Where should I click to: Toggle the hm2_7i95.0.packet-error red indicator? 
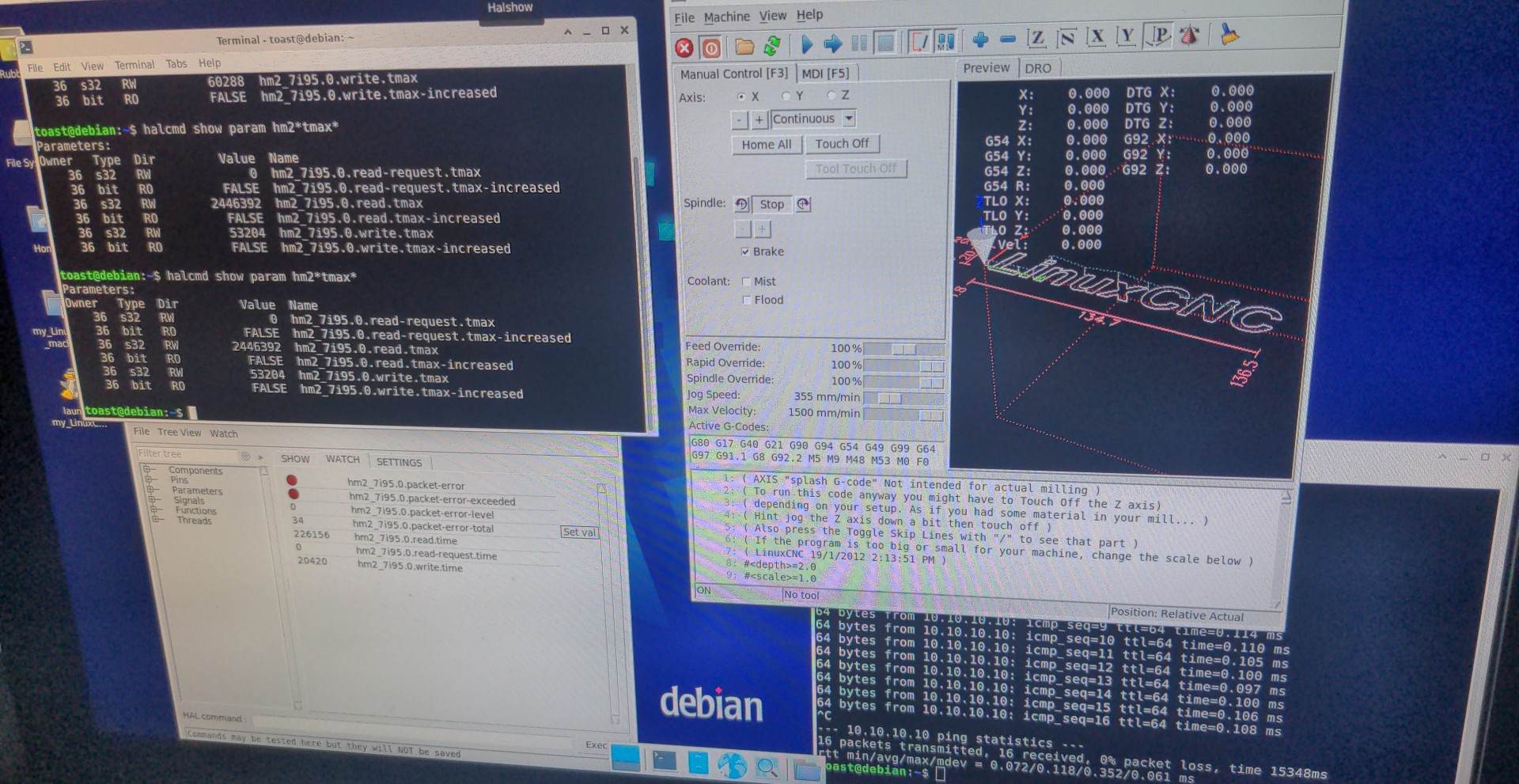pyautogui.click(x=291, y=480)
